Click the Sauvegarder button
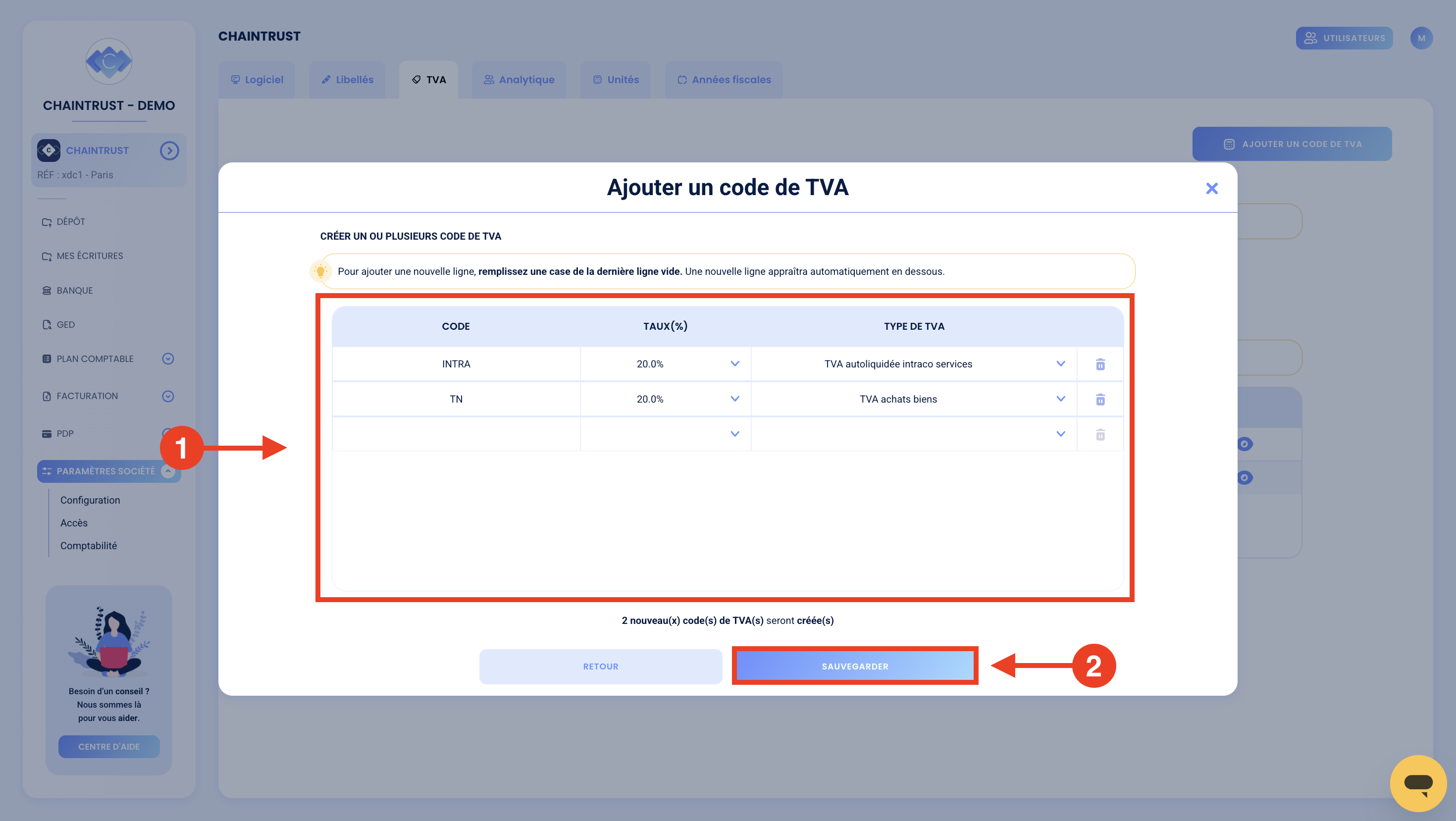The height and width of the screenshot is (821, 1456). tap(855, 666)
